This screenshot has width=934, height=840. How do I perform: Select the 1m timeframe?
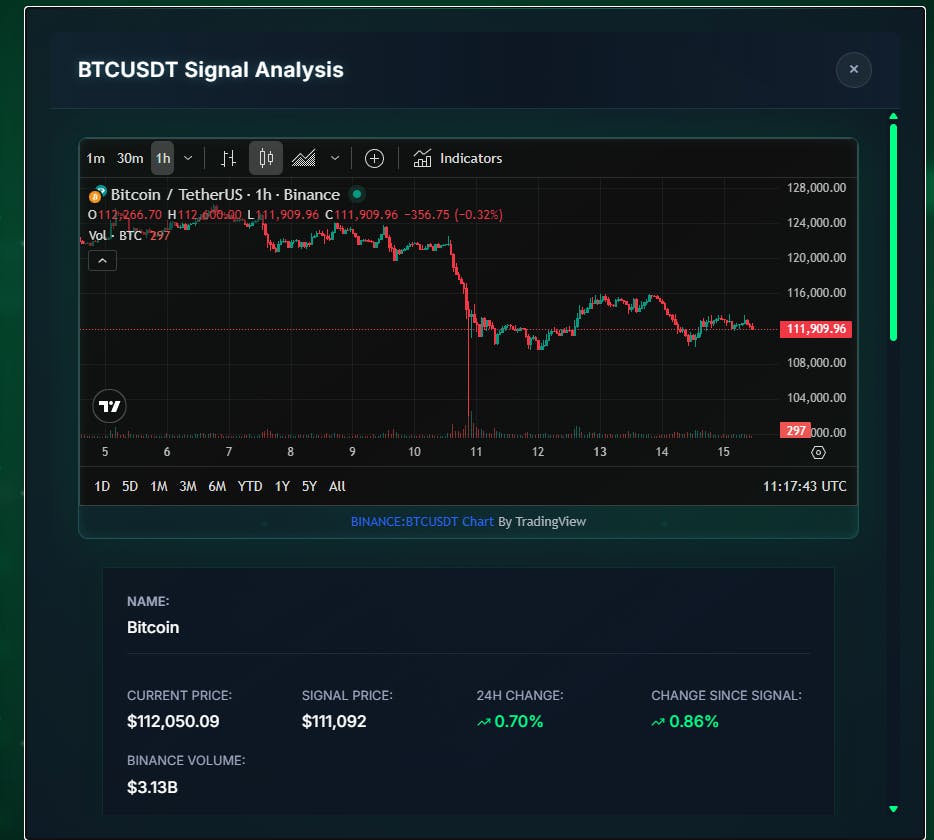[x=95, y=158]
